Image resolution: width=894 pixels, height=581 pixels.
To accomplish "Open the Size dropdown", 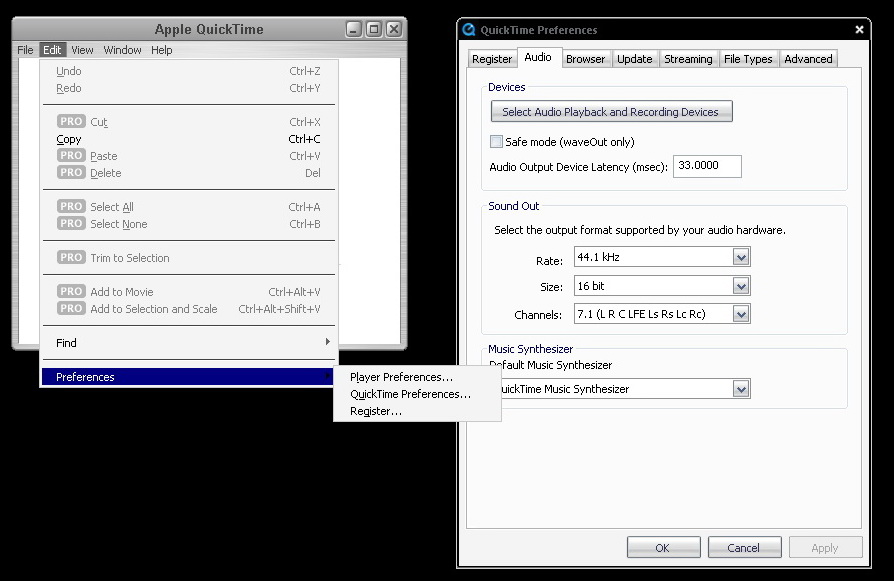I will 742,285.
